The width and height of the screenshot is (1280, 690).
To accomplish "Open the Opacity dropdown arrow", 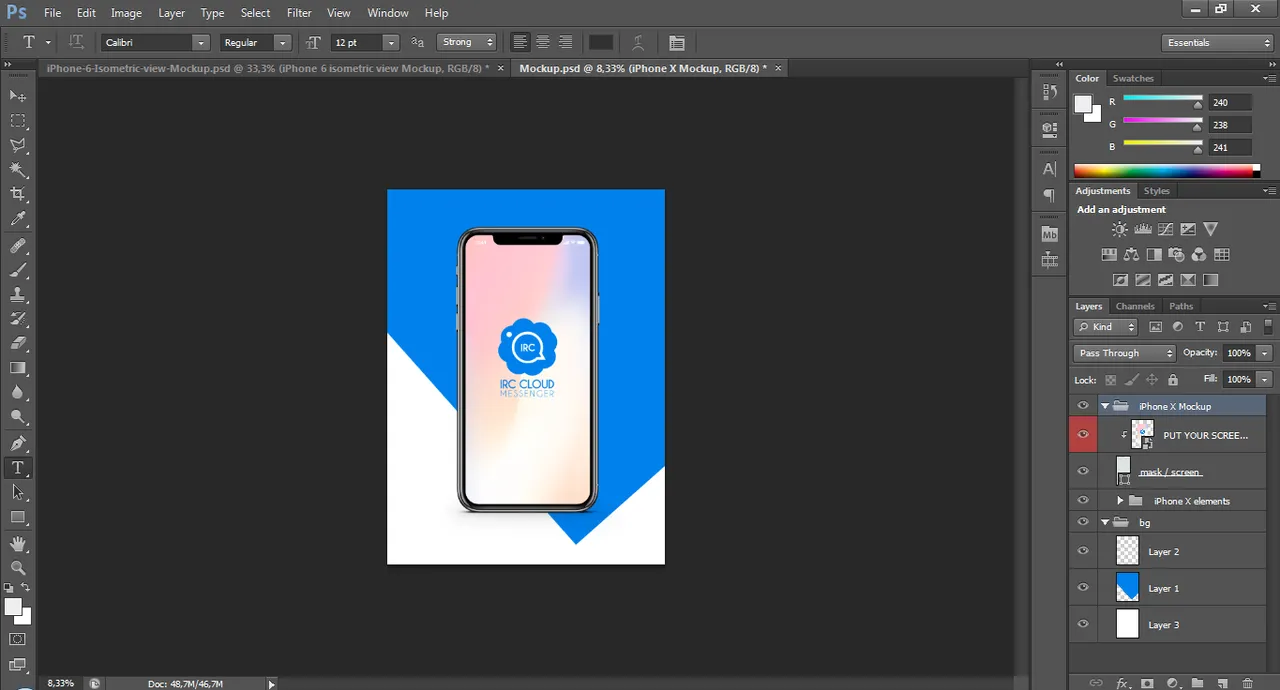I will (1265, 353).
